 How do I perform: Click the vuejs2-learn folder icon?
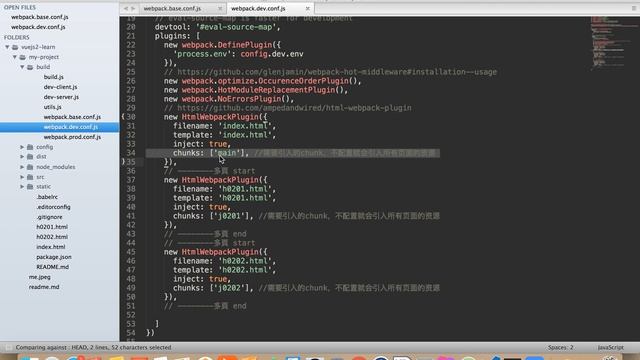(15, 47)
